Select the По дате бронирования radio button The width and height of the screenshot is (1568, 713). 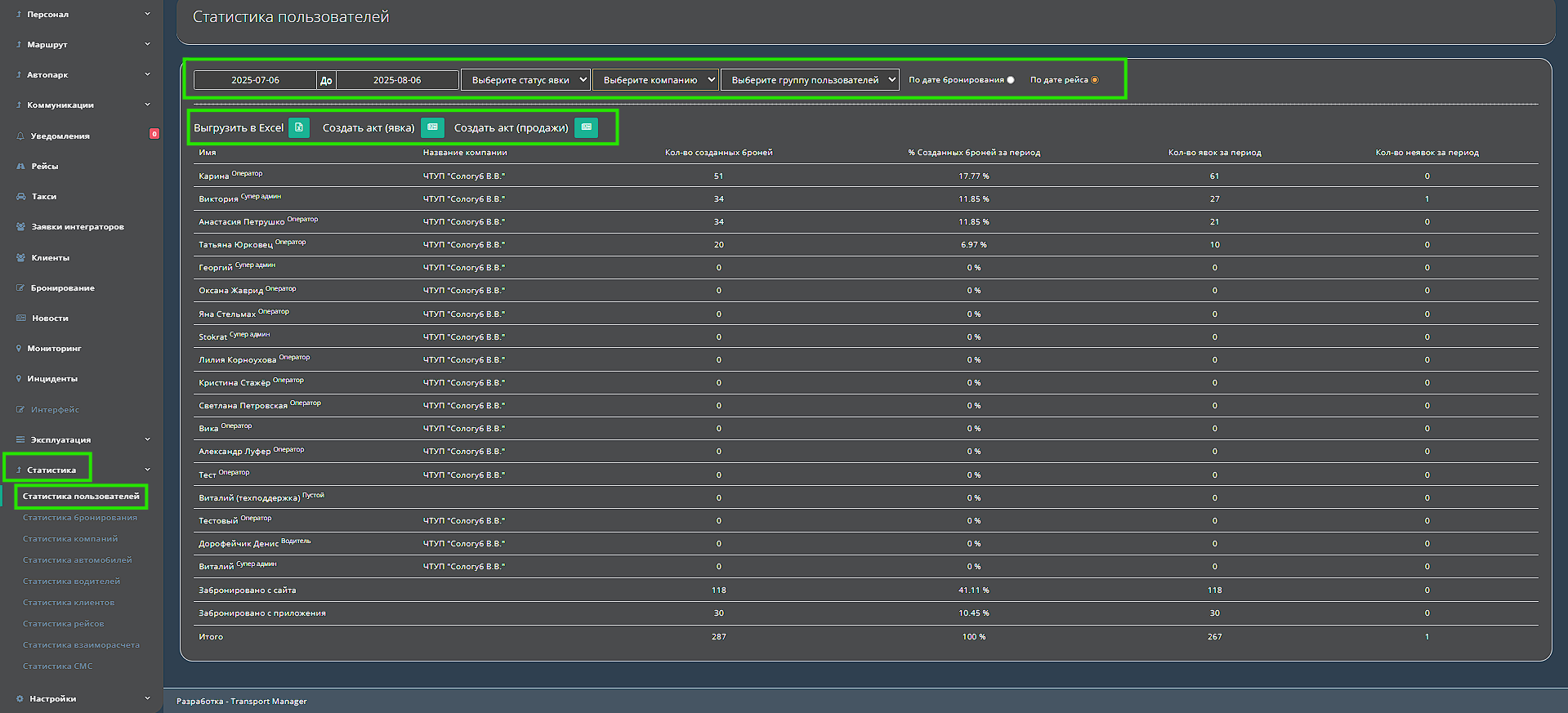[1011, 80]
